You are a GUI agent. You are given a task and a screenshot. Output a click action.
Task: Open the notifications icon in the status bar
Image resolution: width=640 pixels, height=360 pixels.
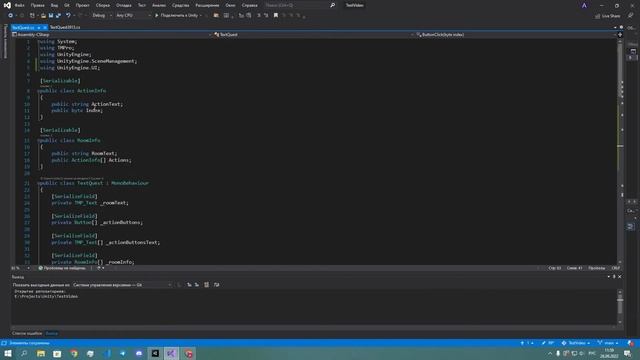(x=631, y=343)
